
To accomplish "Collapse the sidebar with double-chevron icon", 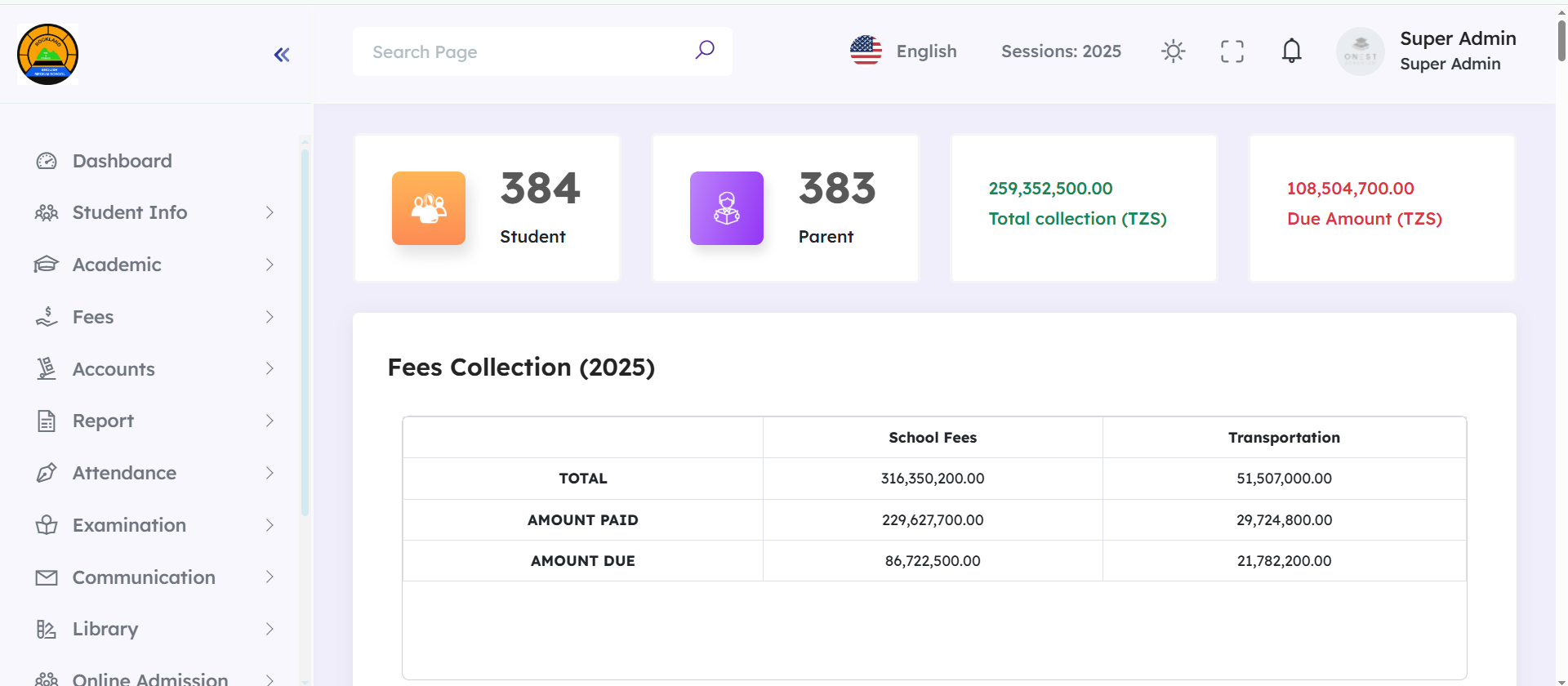I will pyautogui.click(x=282, y=55).
